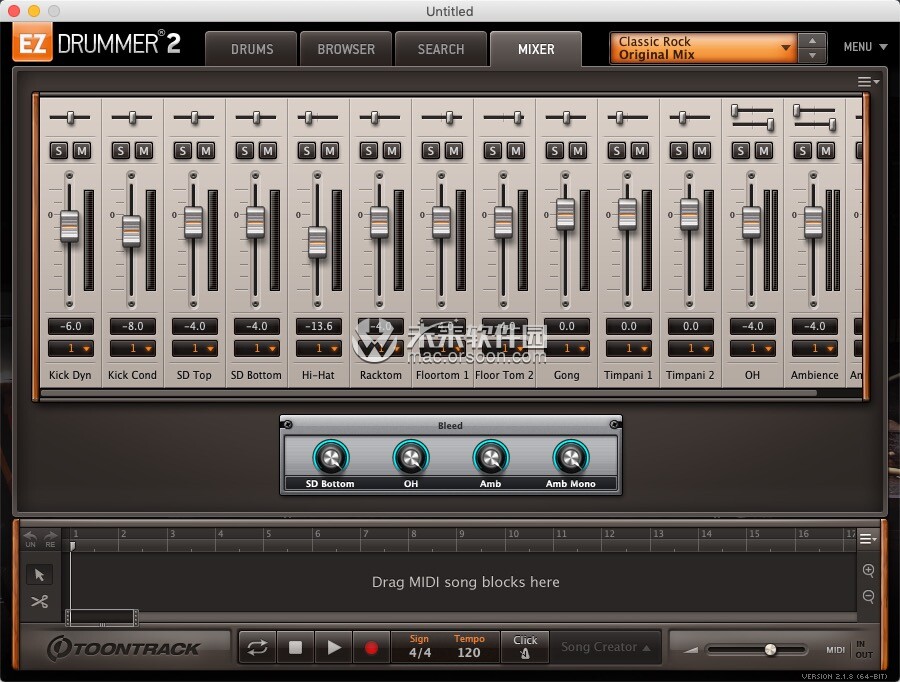The width and height of the screenshot is (900, 682).
Task: Click the undo arrow icon
Action: [x=30, y=537]
